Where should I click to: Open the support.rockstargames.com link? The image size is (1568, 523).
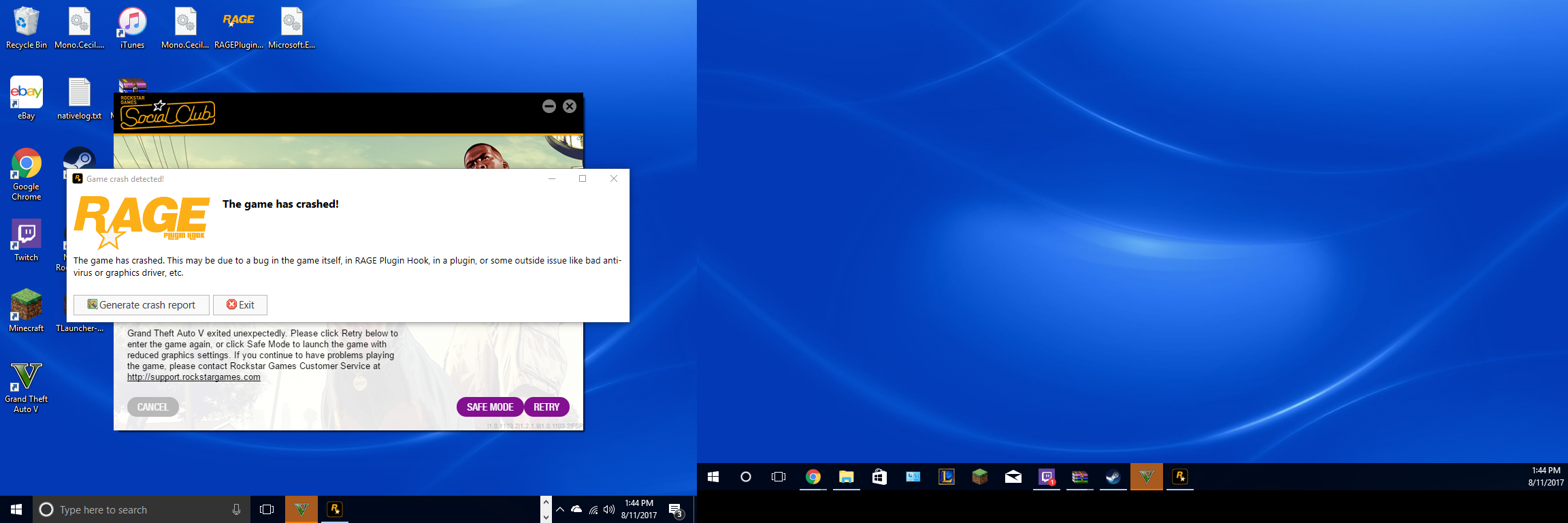tap(194, 377)
